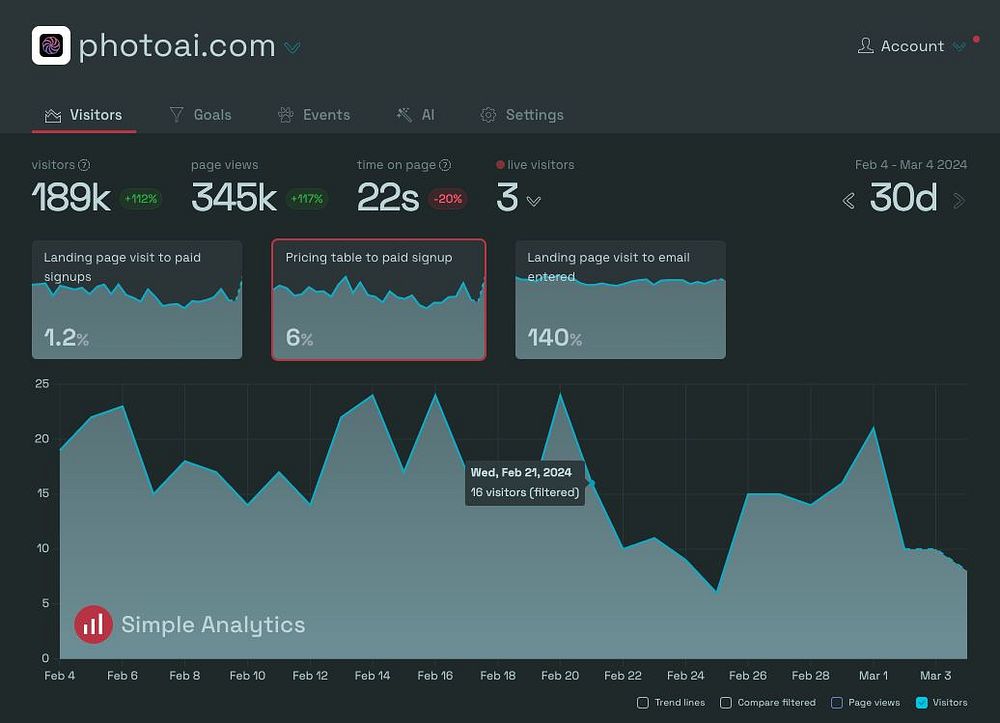The height and width of the screenshot is (723, 1000).
Task: Click the Feb 21 data point on chart
Action: pos(591,483)
